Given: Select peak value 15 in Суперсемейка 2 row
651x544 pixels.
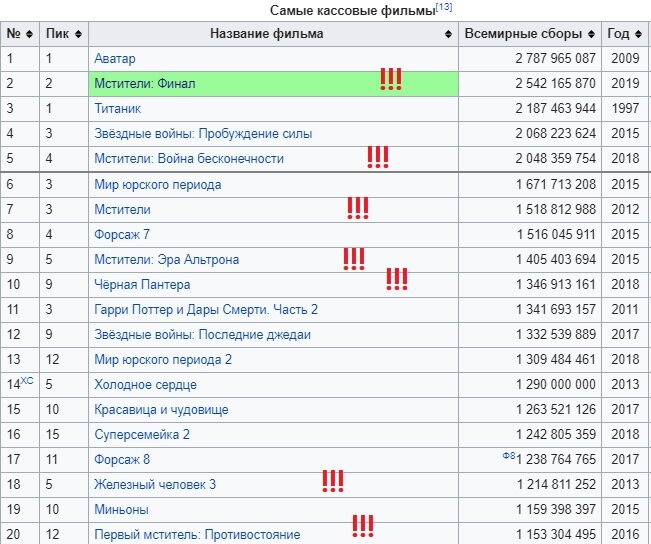Looking at the screenshot, I should (x=52, y=434).
